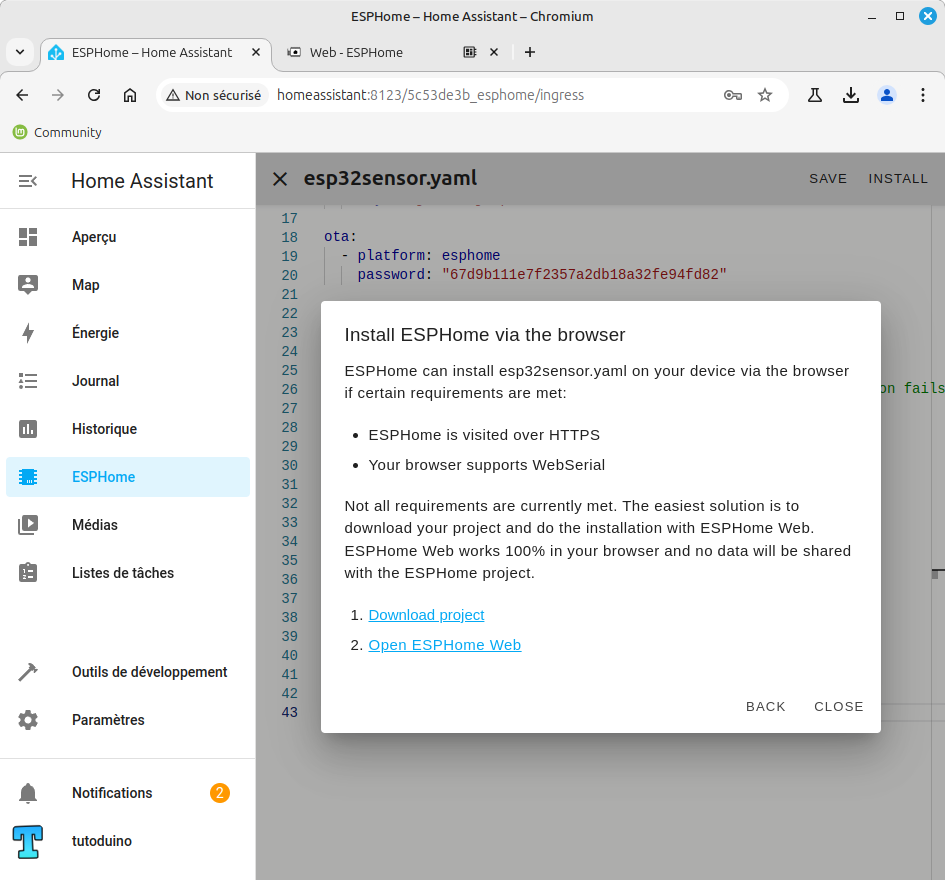Focus the address bar URL
This screenshot has height=880, width=945.
tap(430, 95)
